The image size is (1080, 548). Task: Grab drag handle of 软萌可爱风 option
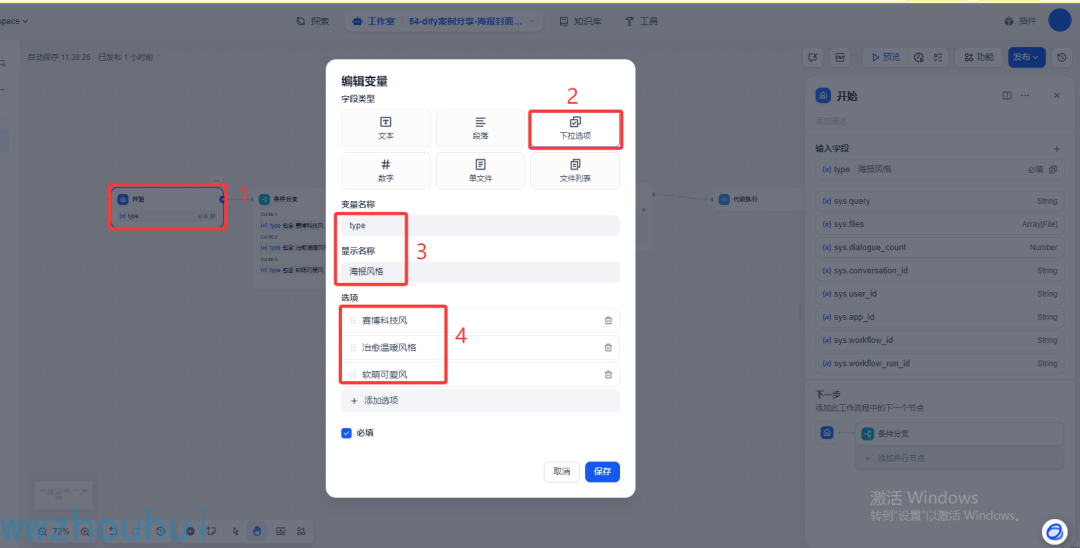353,375
